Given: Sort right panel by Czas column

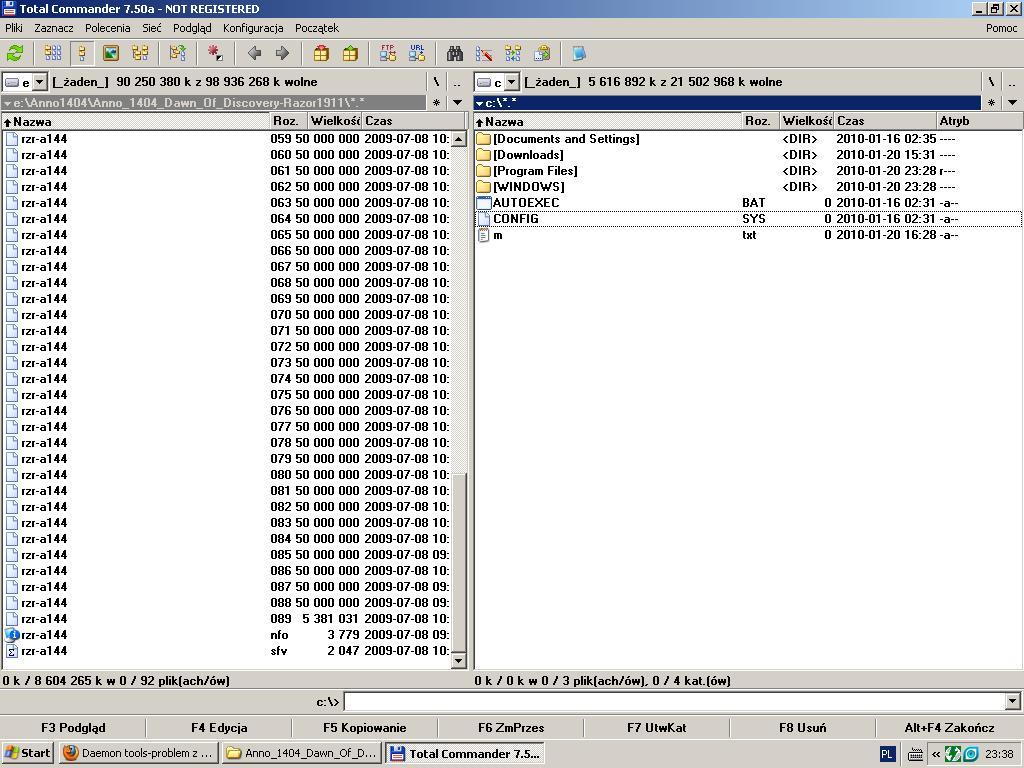Looking at the screenshot, I should [885, 121].
